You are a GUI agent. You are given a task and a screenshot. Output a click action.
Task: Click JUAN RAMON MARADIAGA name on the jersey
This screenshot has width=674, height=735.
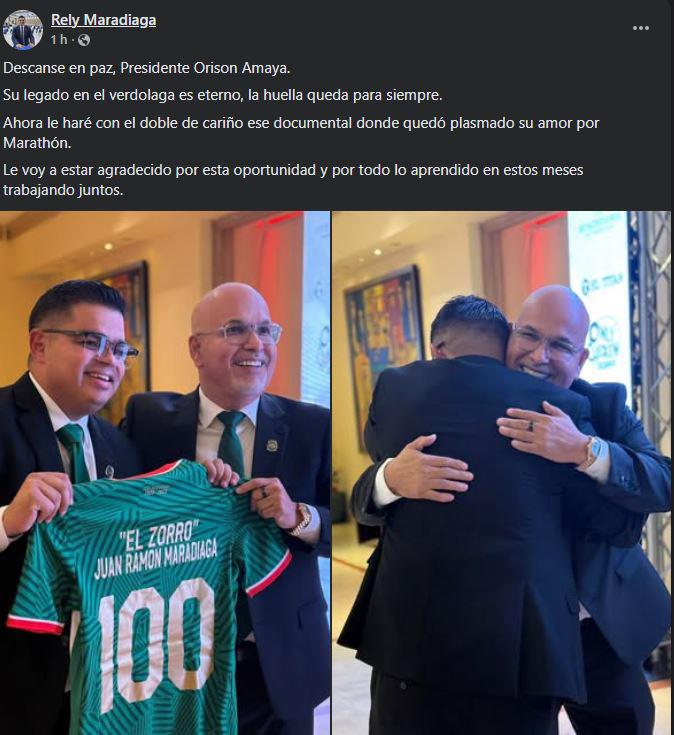(x=156, y=559)
